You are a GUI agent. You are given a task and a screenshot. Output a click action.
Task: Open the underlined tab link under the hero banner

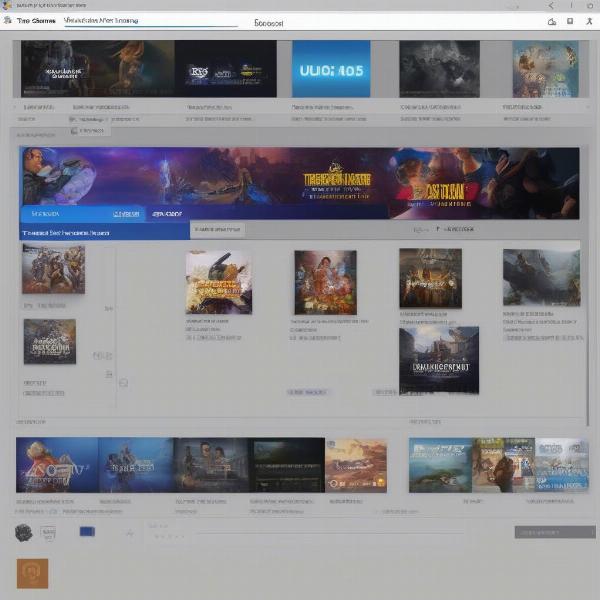(x=126, y=214)
